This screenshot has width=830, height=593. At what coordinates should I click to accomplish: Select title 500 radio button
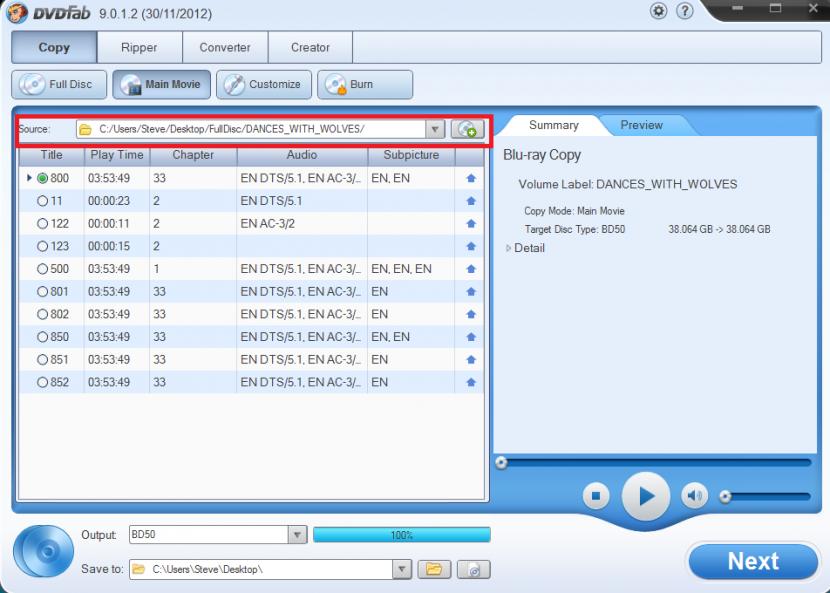point(42,269)
